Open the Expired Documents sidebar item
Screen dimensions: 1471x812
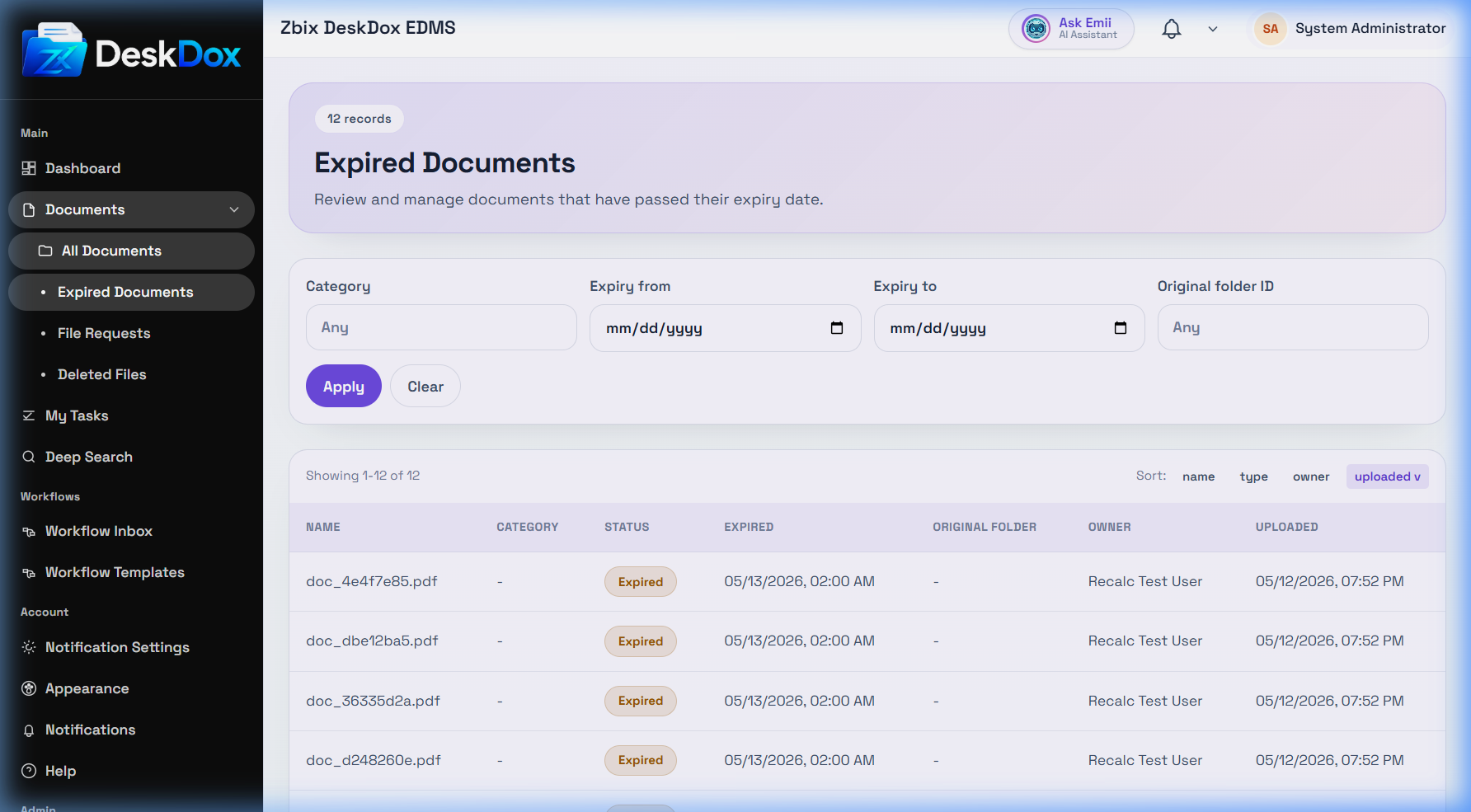pos(131,292)
